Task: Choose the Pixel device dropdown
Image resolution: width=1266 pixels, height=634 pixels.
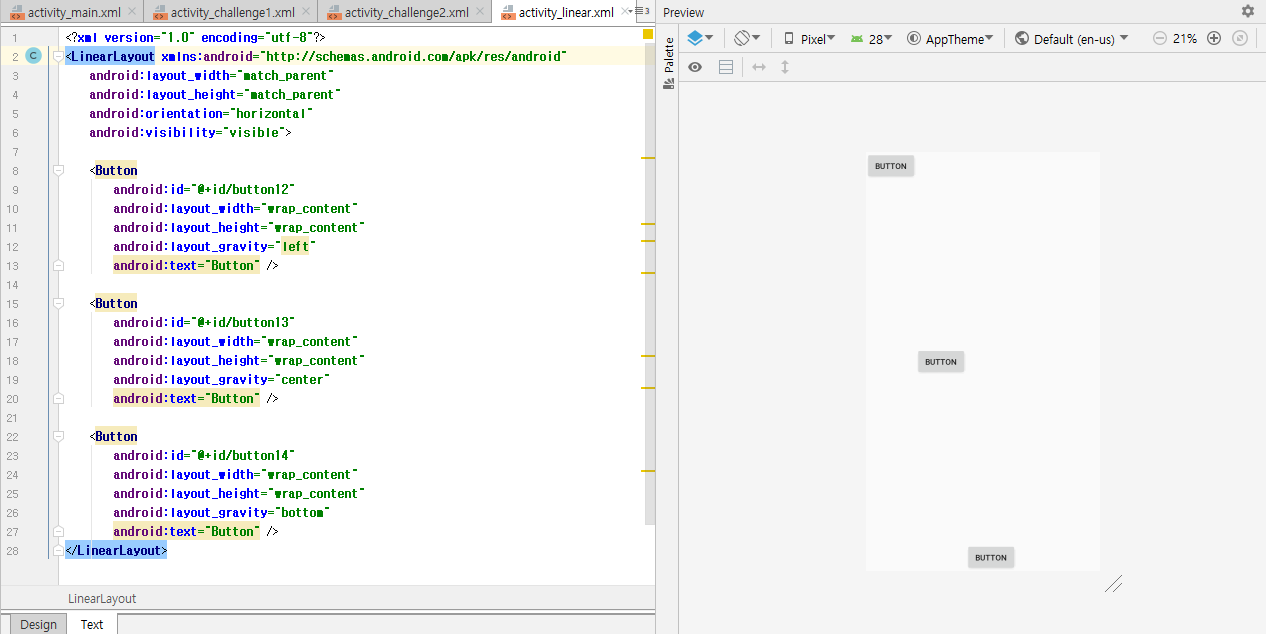Action: pyautogui.click(x=810, y=38)
